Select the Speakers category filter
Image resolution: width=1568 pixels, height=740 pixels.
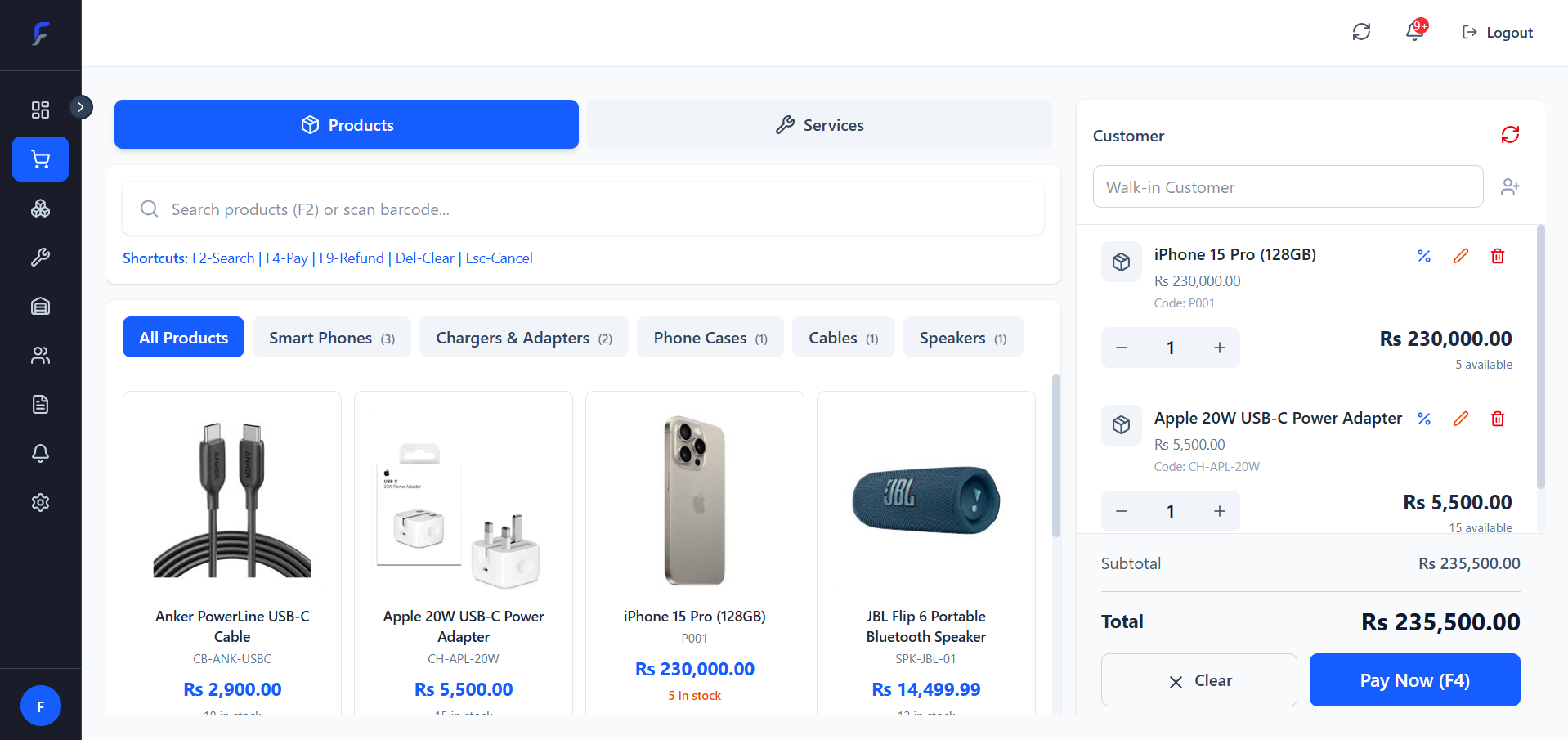coord(962,337)
